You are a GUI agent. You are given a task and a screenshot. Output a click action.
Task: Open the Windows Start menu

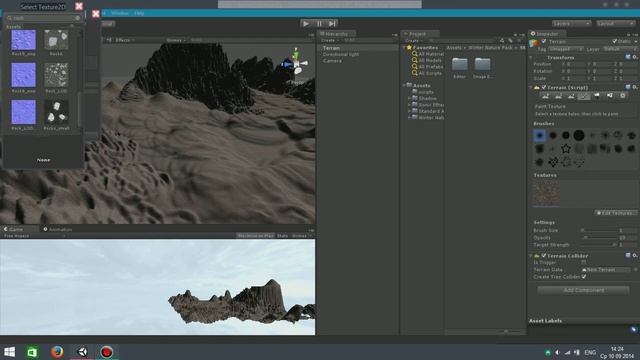click(9, 352)
